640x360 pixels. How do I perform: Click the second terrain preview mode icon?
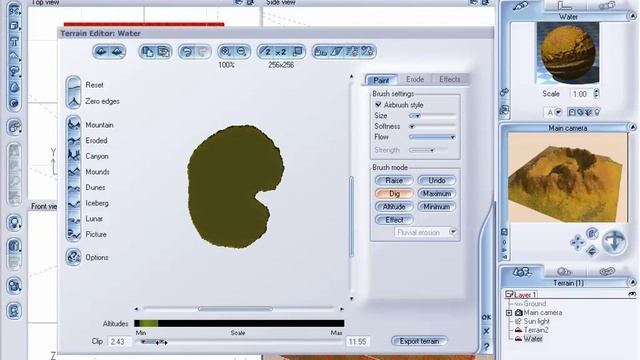coord(117,51)
